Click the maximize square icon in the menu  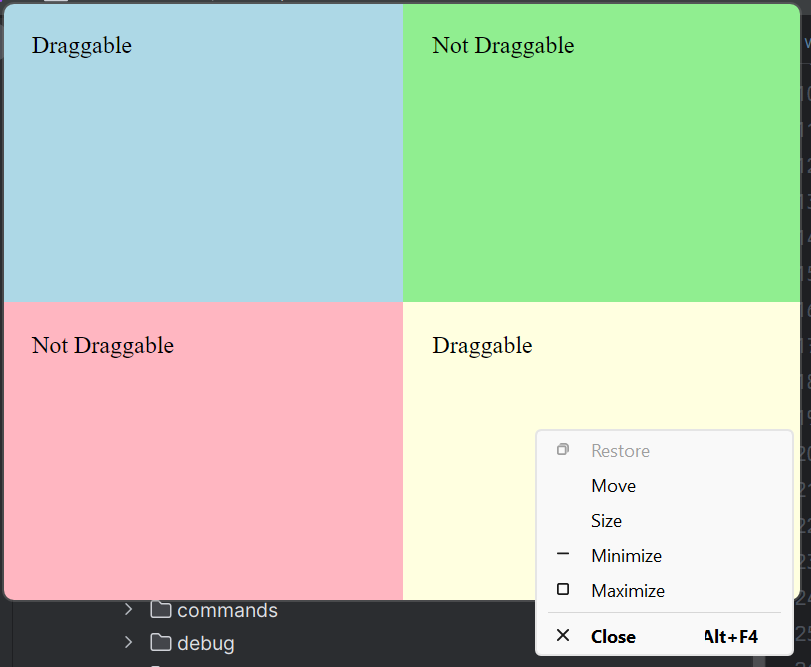562,590
